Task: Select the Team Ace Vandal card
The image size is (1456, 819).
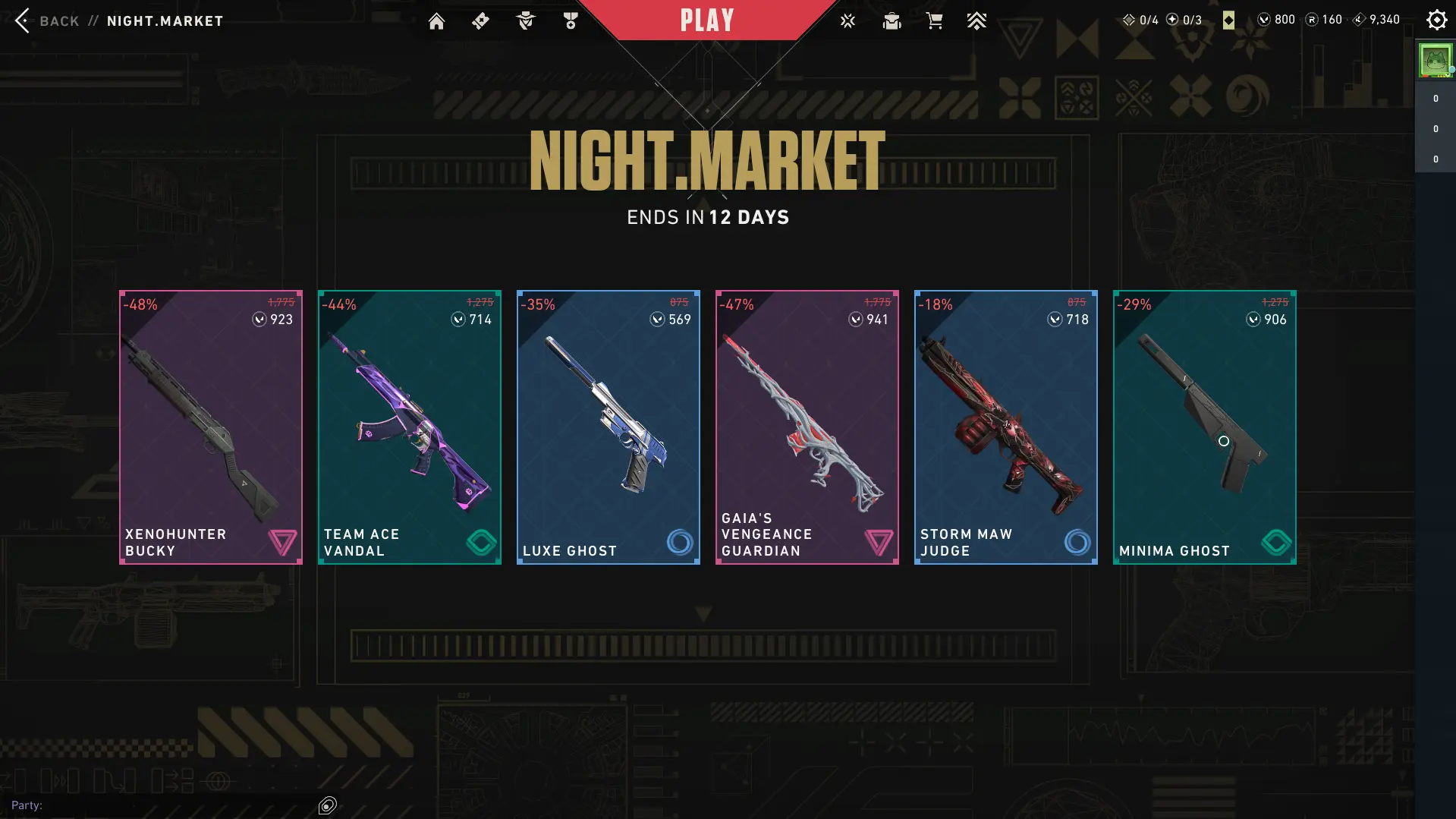Action: point(410,427)
